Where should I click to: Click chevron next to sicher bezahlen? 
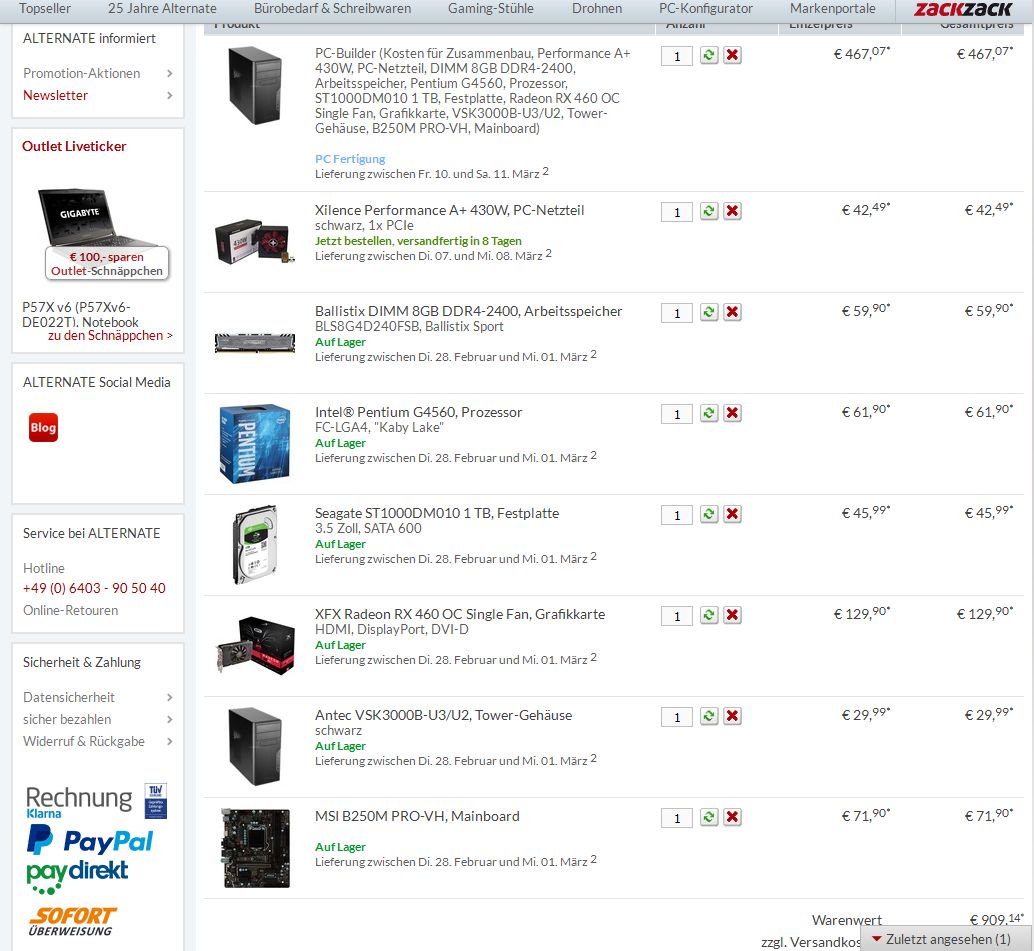tap(169, 720)
